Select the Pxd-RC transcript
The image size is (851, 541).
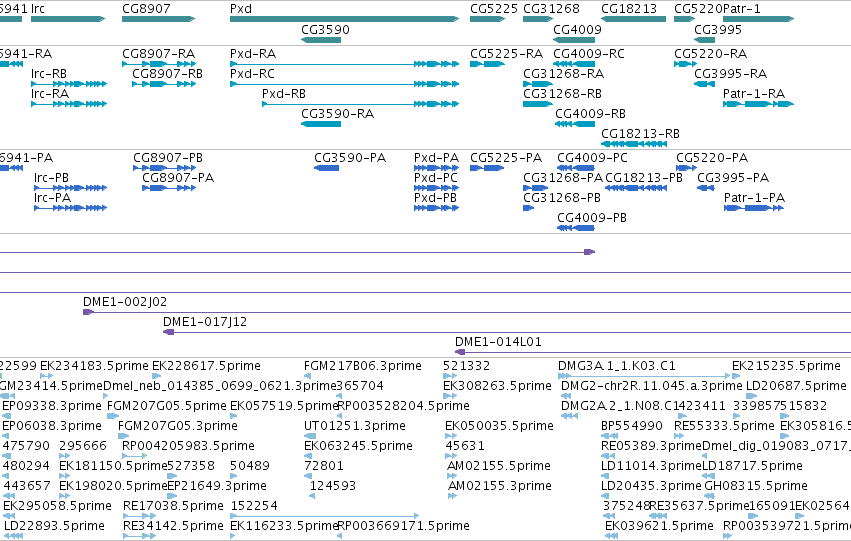pos(345,84)
